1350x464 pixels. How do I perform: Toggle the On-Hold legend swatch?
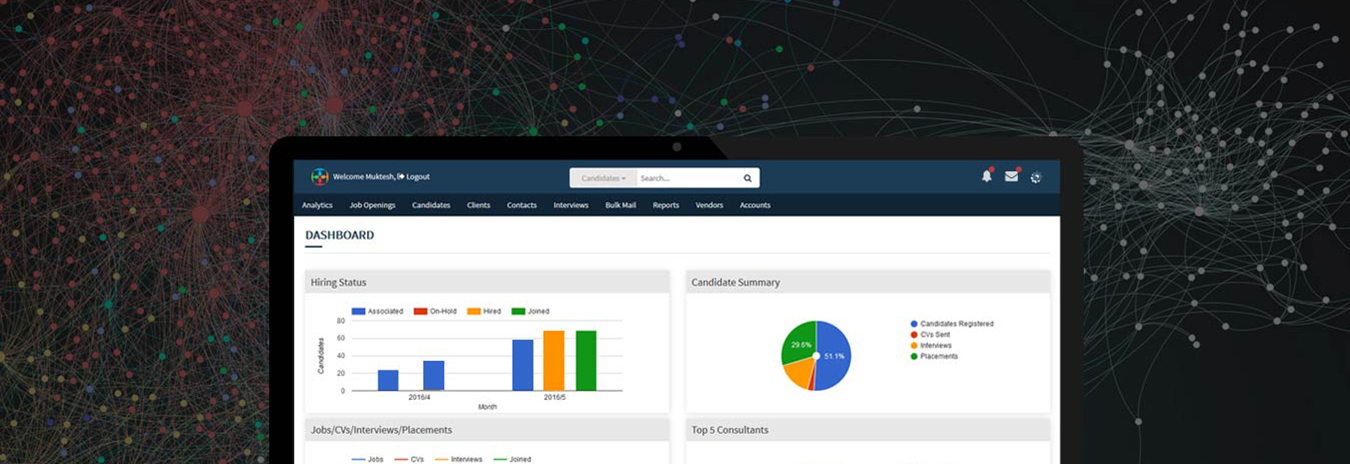tap(421, 311)
